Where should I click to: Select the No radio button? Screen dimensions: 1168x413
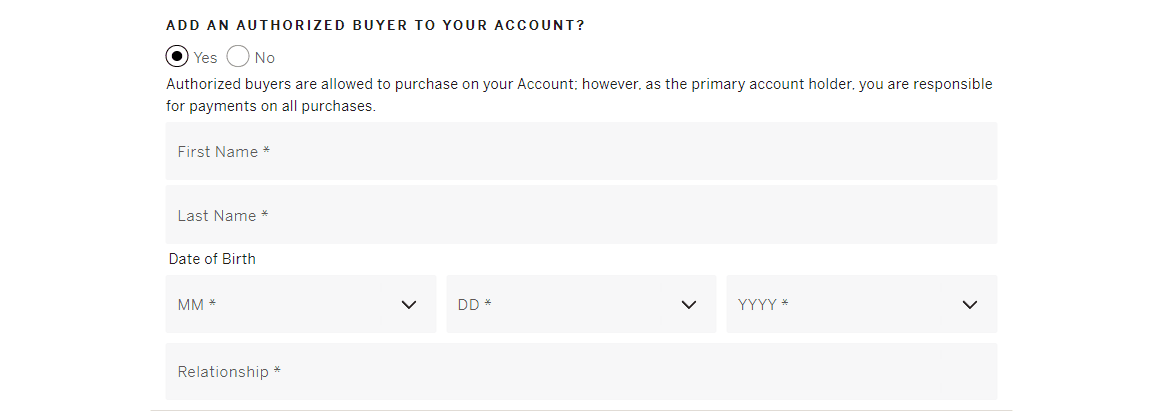click(238, 57)
